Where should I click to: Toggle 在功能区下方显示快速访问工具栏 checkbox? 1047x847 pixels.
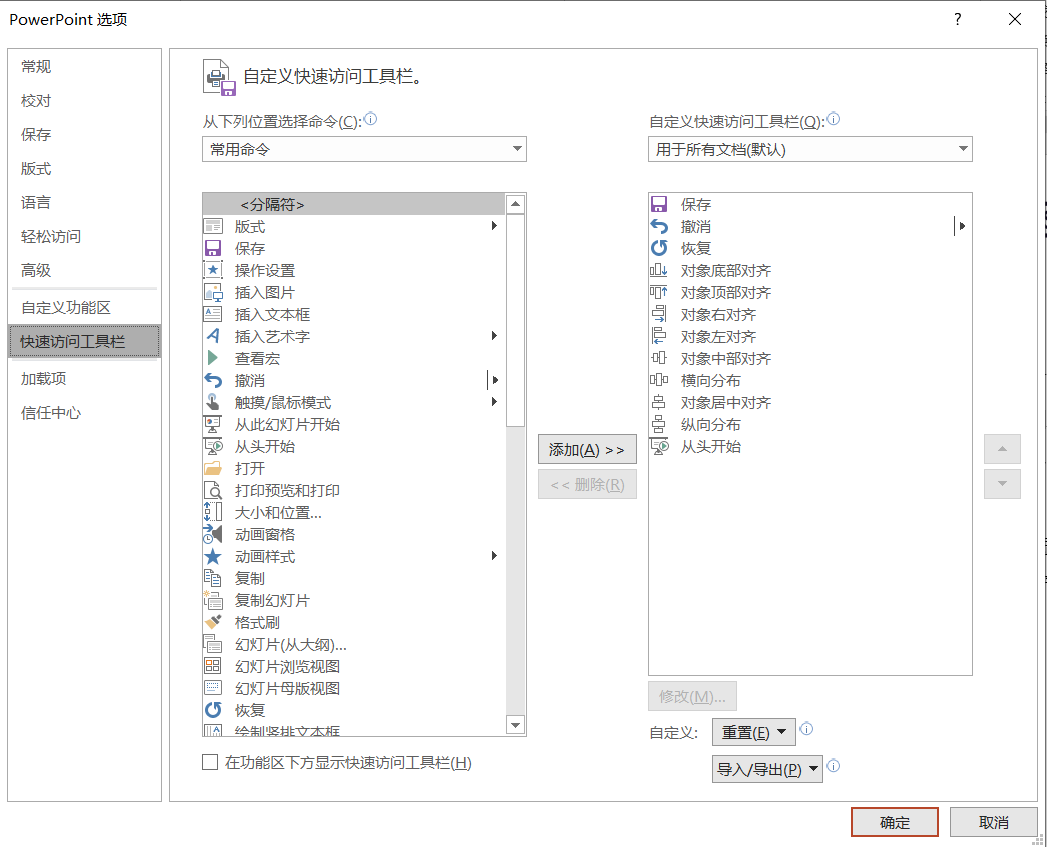[210, 762]
